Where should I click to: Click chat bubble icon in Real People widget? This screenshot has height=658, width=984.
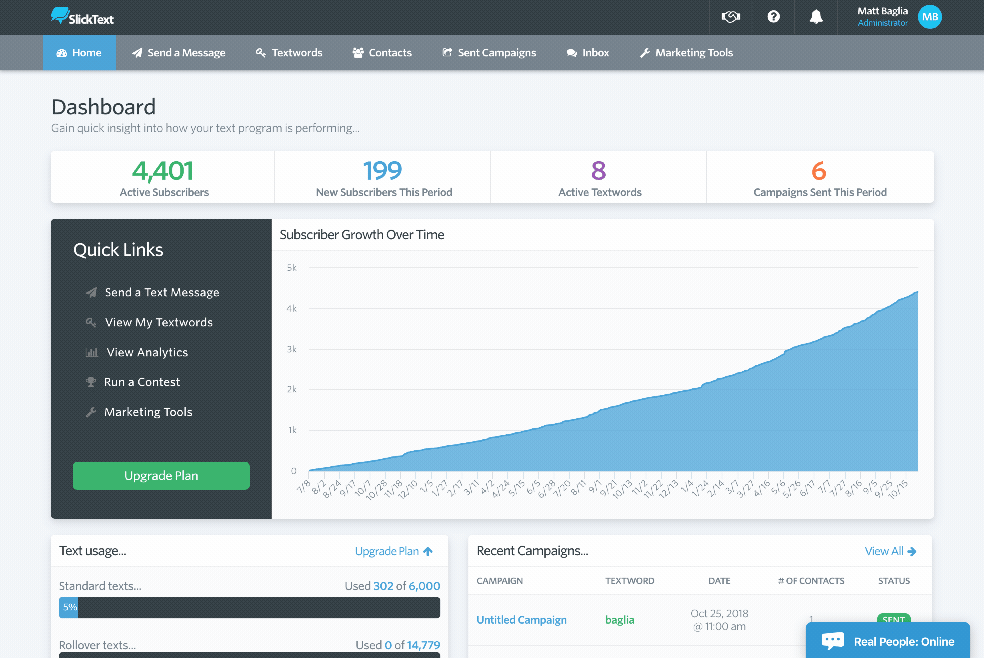pos(833,640)
